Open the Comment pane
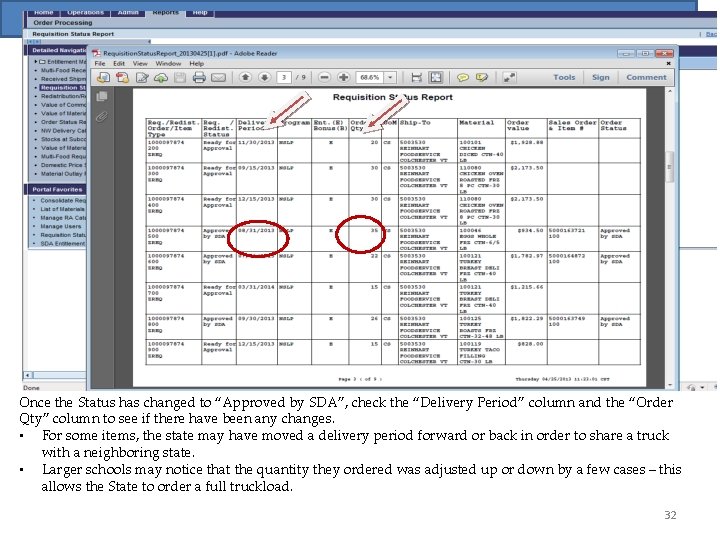 coord(647,78)
